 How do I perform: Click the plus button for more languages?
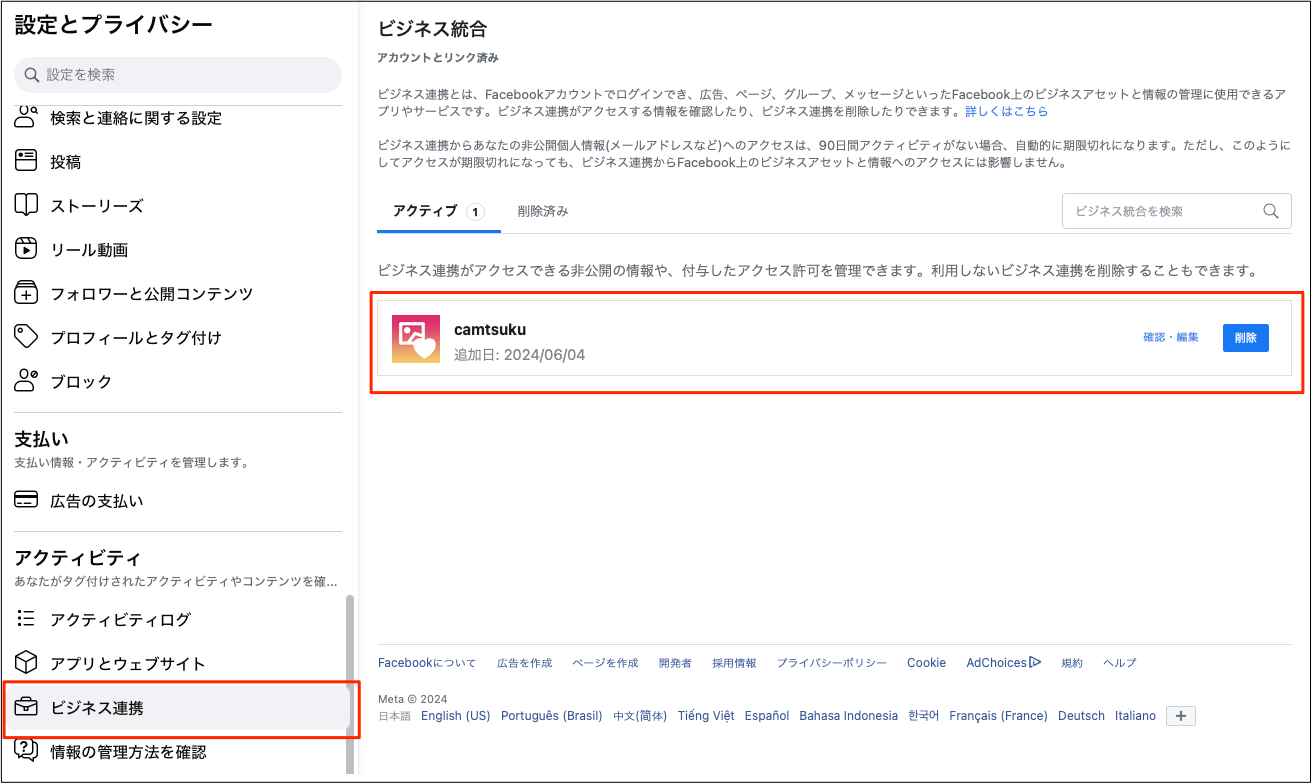(x=1181, y=716)
